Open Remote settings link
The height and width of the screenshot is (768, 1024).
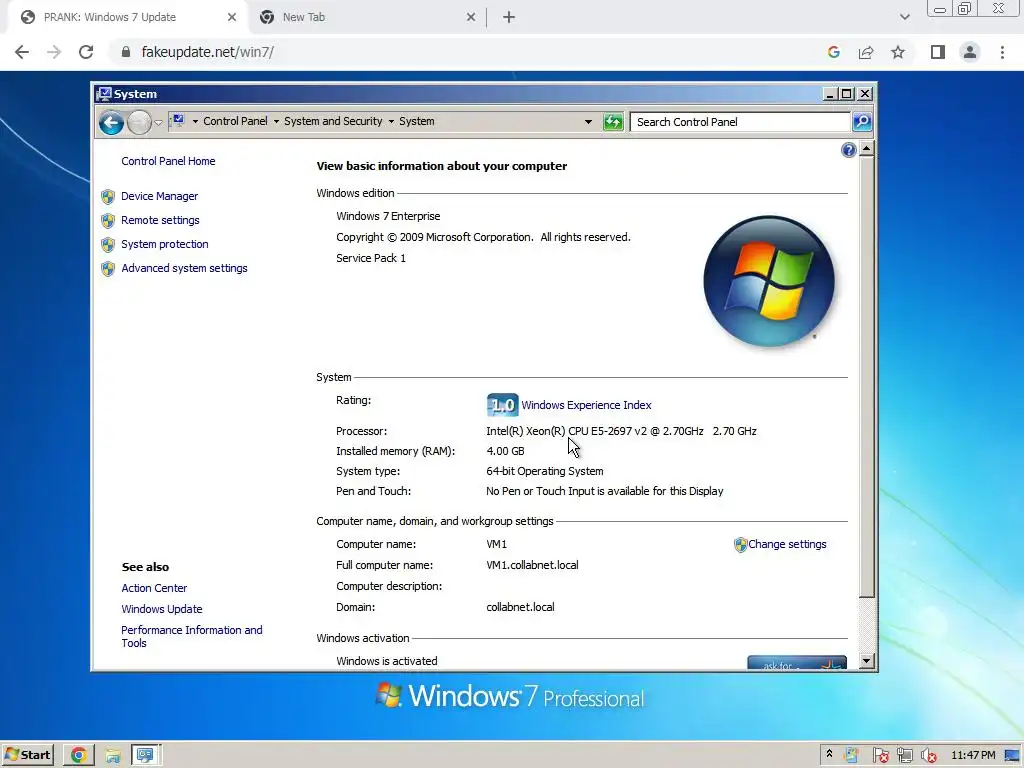160,220
